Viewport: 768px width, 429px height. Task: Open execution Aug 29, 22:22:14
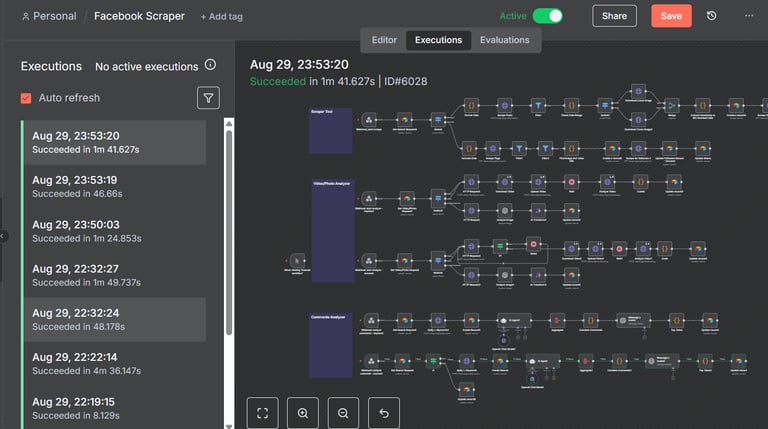tap(115, 364)
